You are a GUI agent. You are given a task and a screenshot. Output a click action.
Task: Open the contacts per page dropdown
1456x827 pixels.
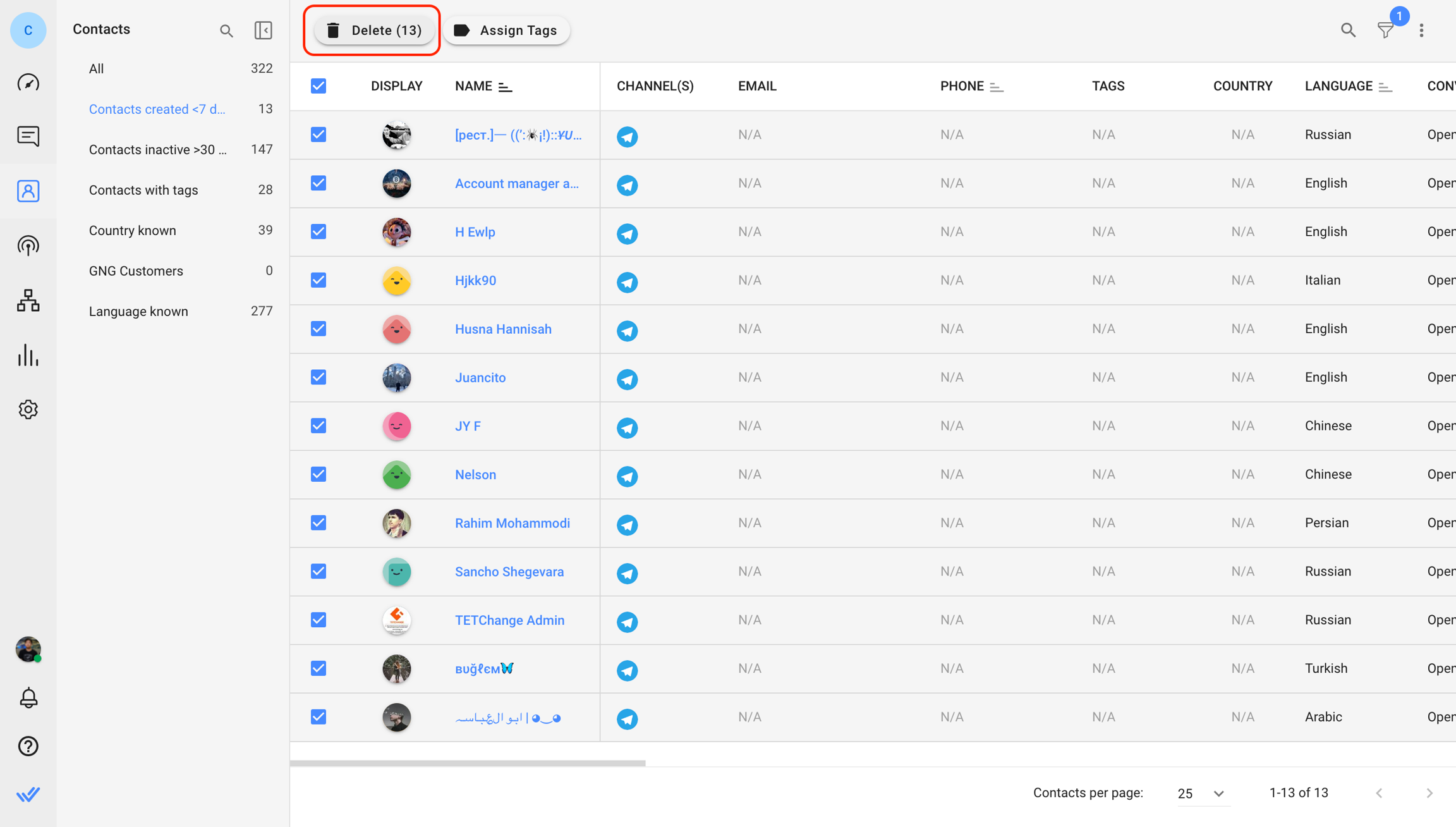(x=1201, y=793)
